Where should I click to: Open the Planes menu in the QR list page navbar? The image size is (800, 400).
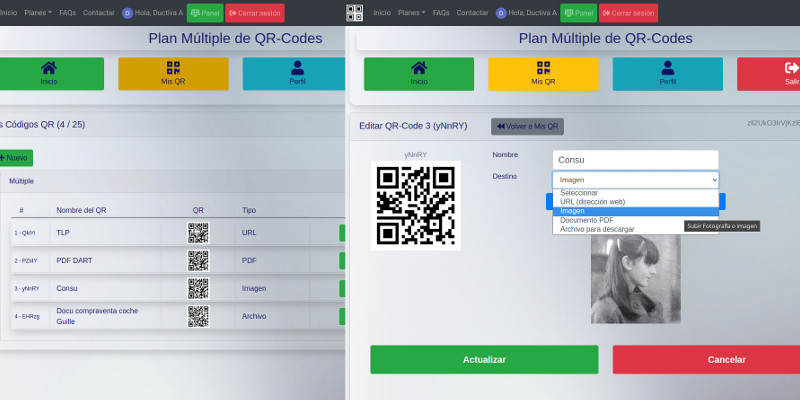[38, 13]
